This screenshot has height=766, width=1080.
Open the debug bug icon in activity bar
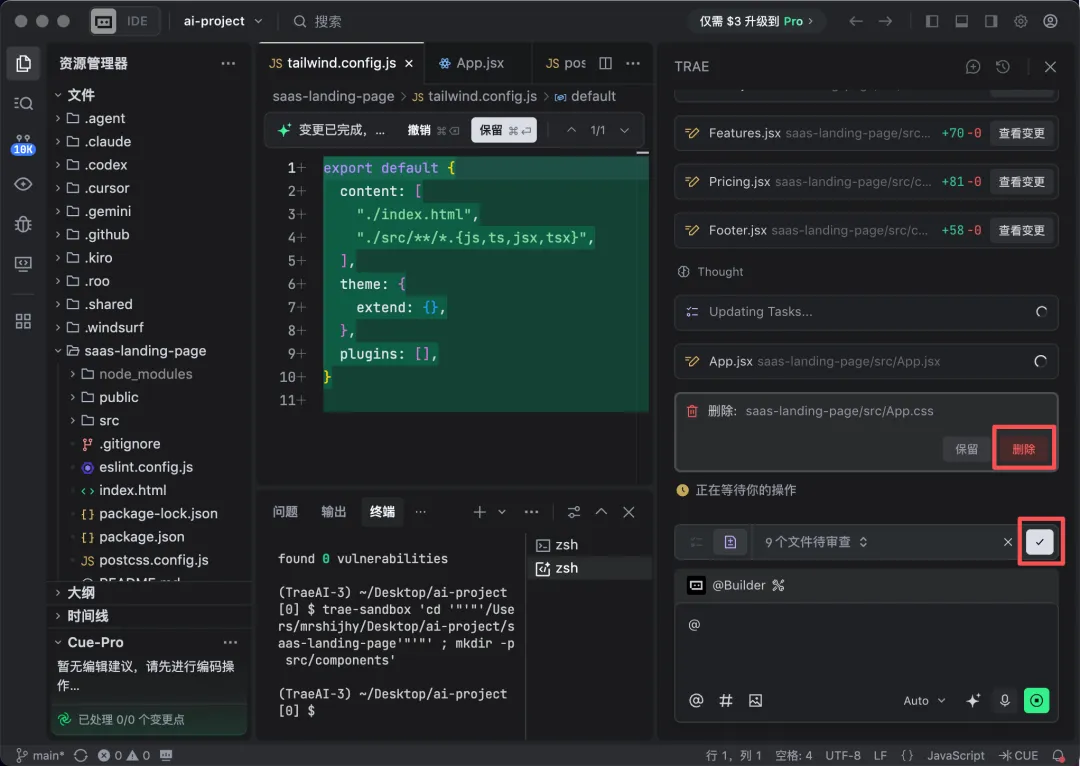(23, 224)
